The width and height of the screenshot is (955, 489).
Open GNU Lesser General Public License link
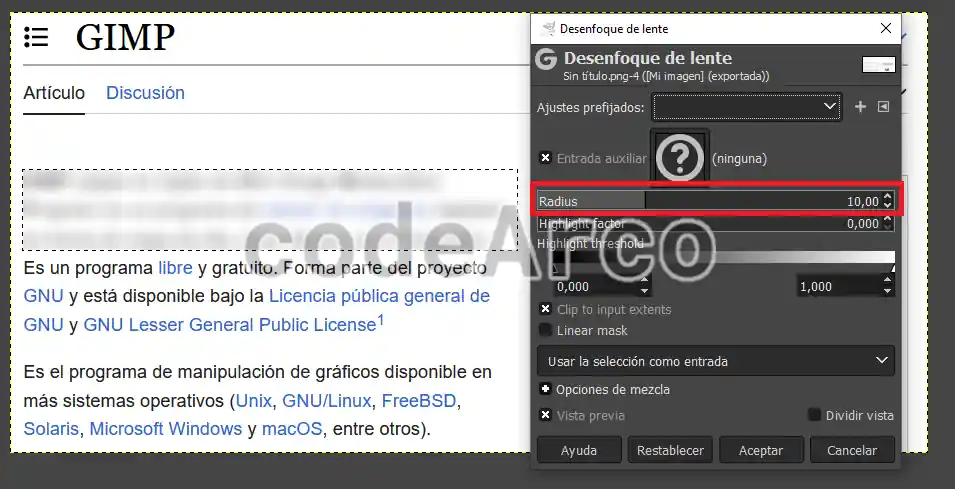230,325
